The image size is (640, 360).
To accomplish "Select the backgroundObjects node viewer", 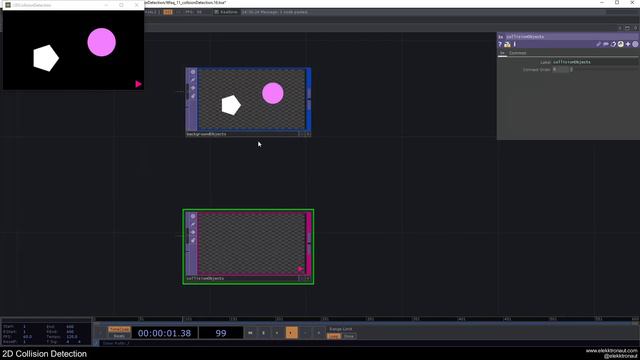I will [251, 100].
